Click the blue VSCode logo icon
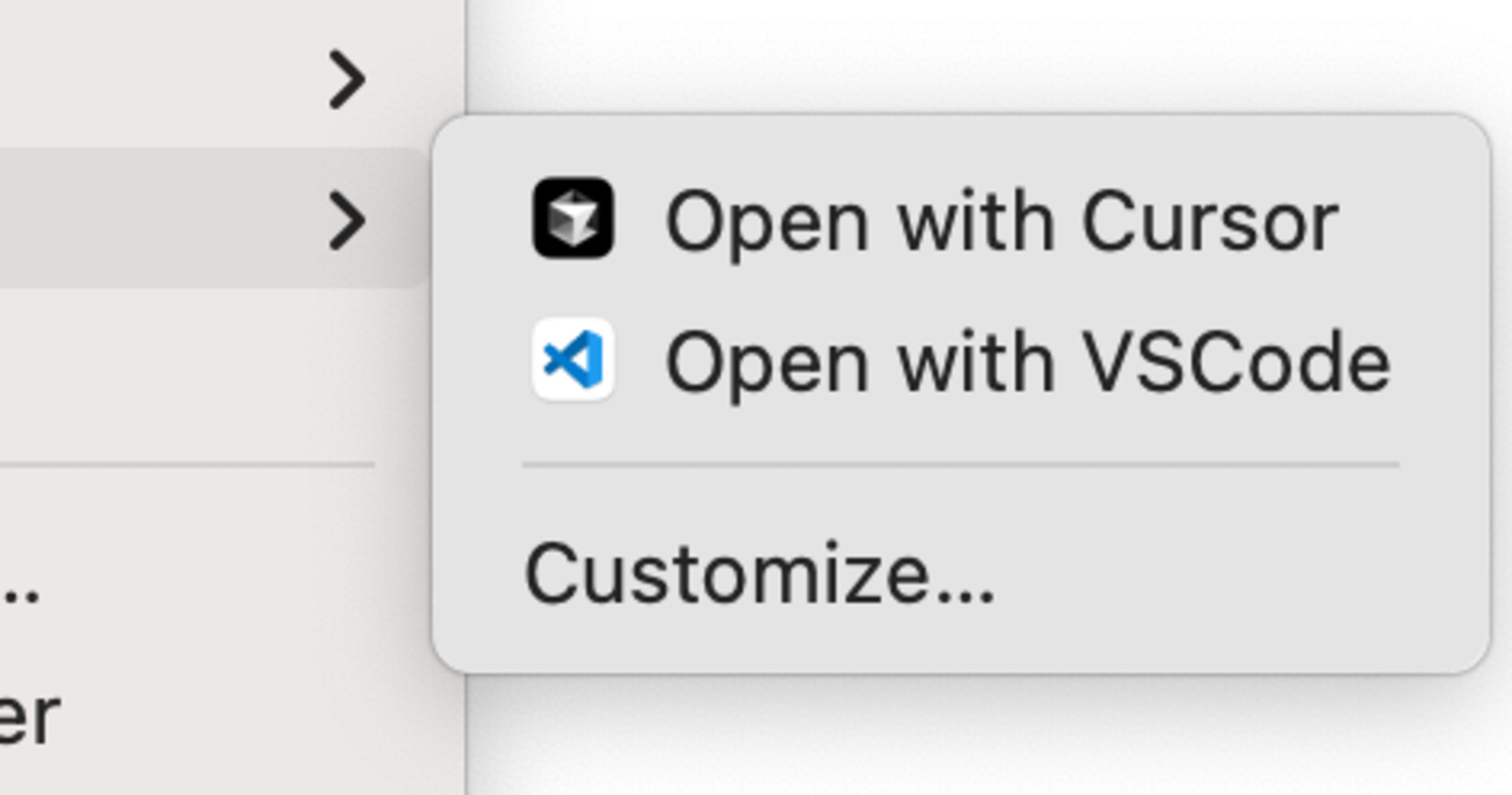Image resolution: width=1512 pixels, height=795 pixels. (573, 359)
